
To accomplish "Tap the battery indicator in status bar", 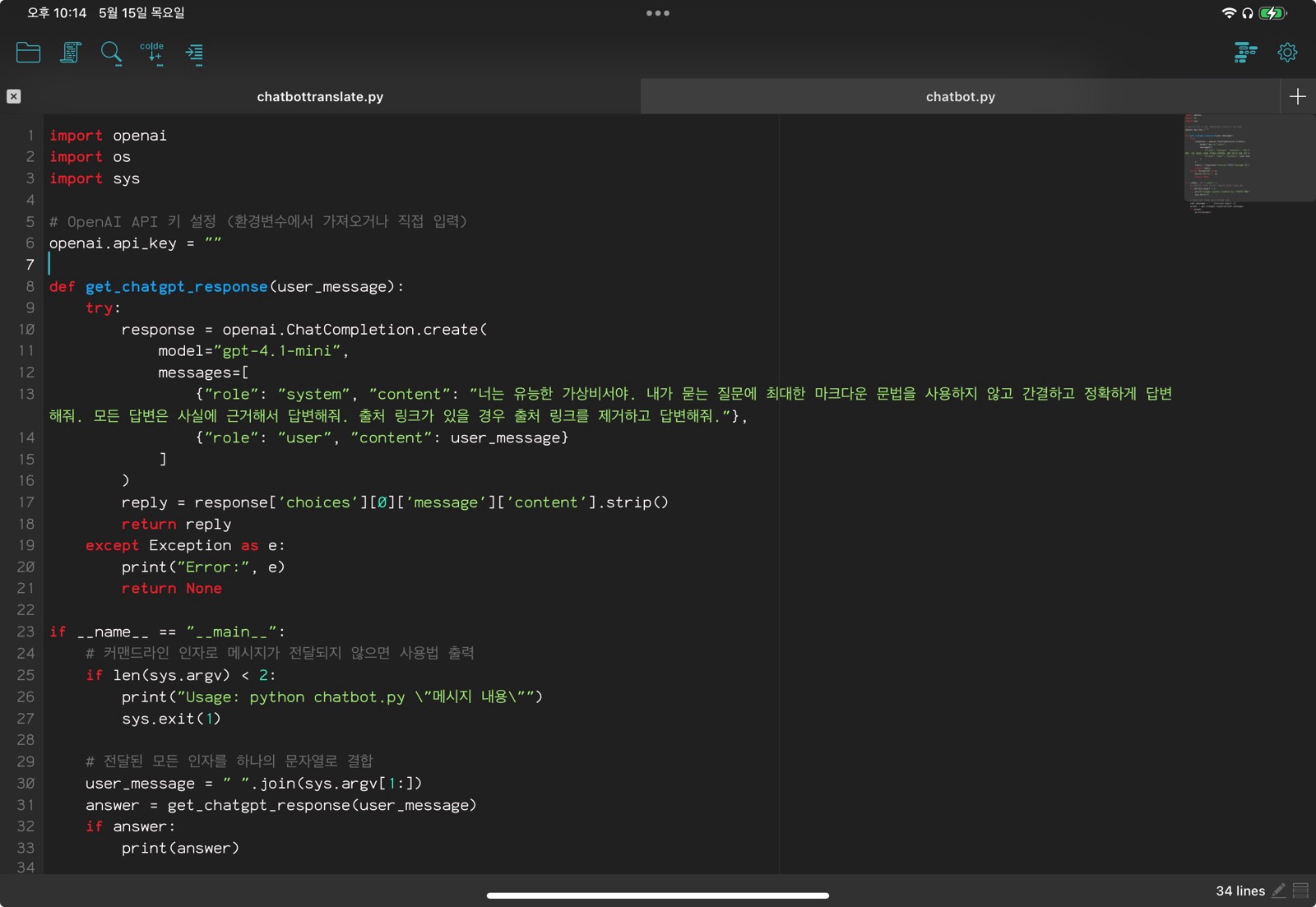I will (1272, 13).
